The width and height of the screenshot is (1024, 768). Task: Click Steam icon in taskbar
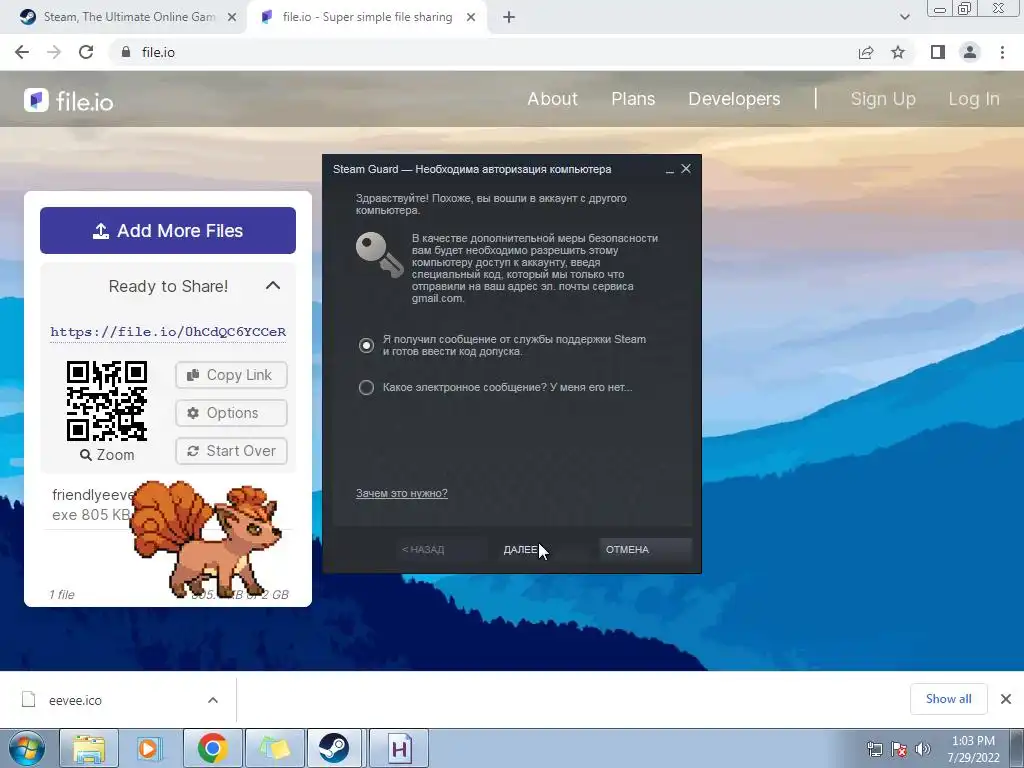coord(334,748)
